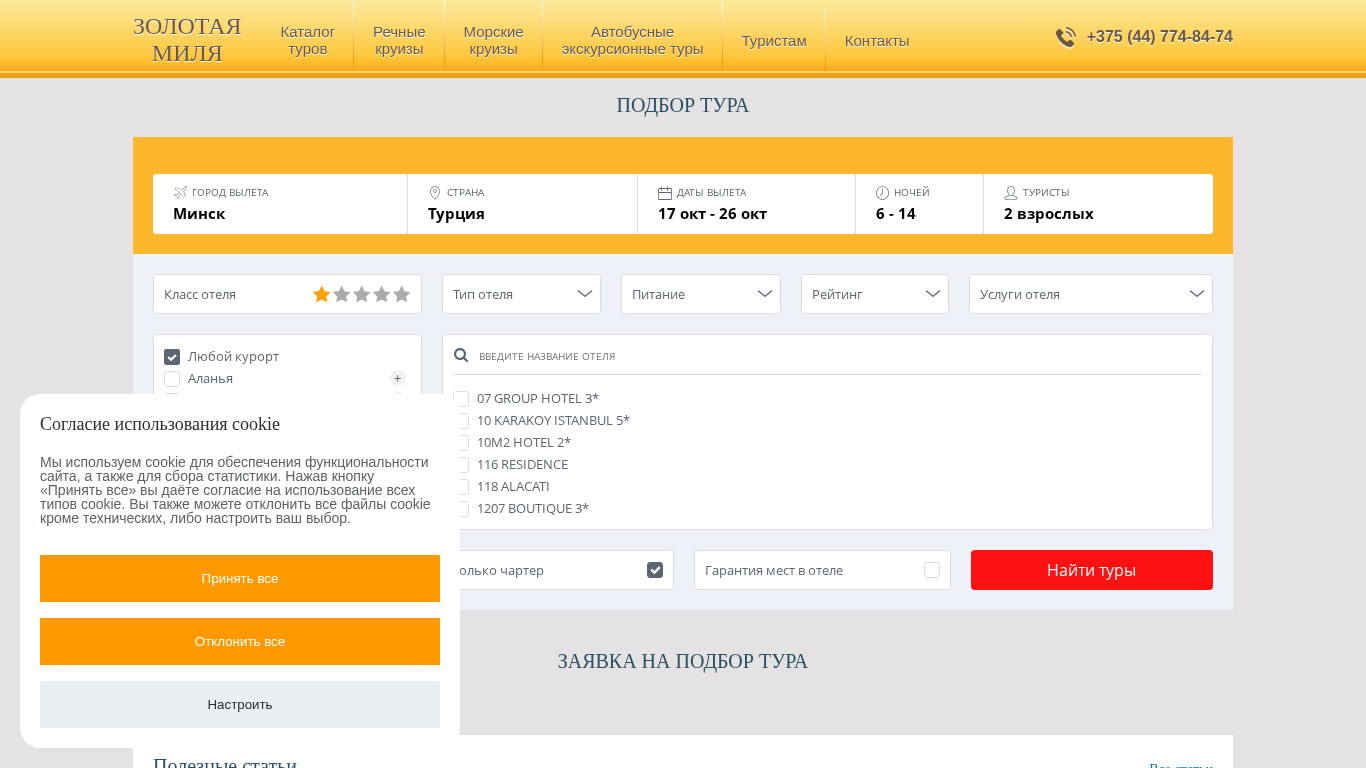Enable Гарантия мест в отеле checkbox
This screenshot has width=1366, height=768.
pos(932,570)
